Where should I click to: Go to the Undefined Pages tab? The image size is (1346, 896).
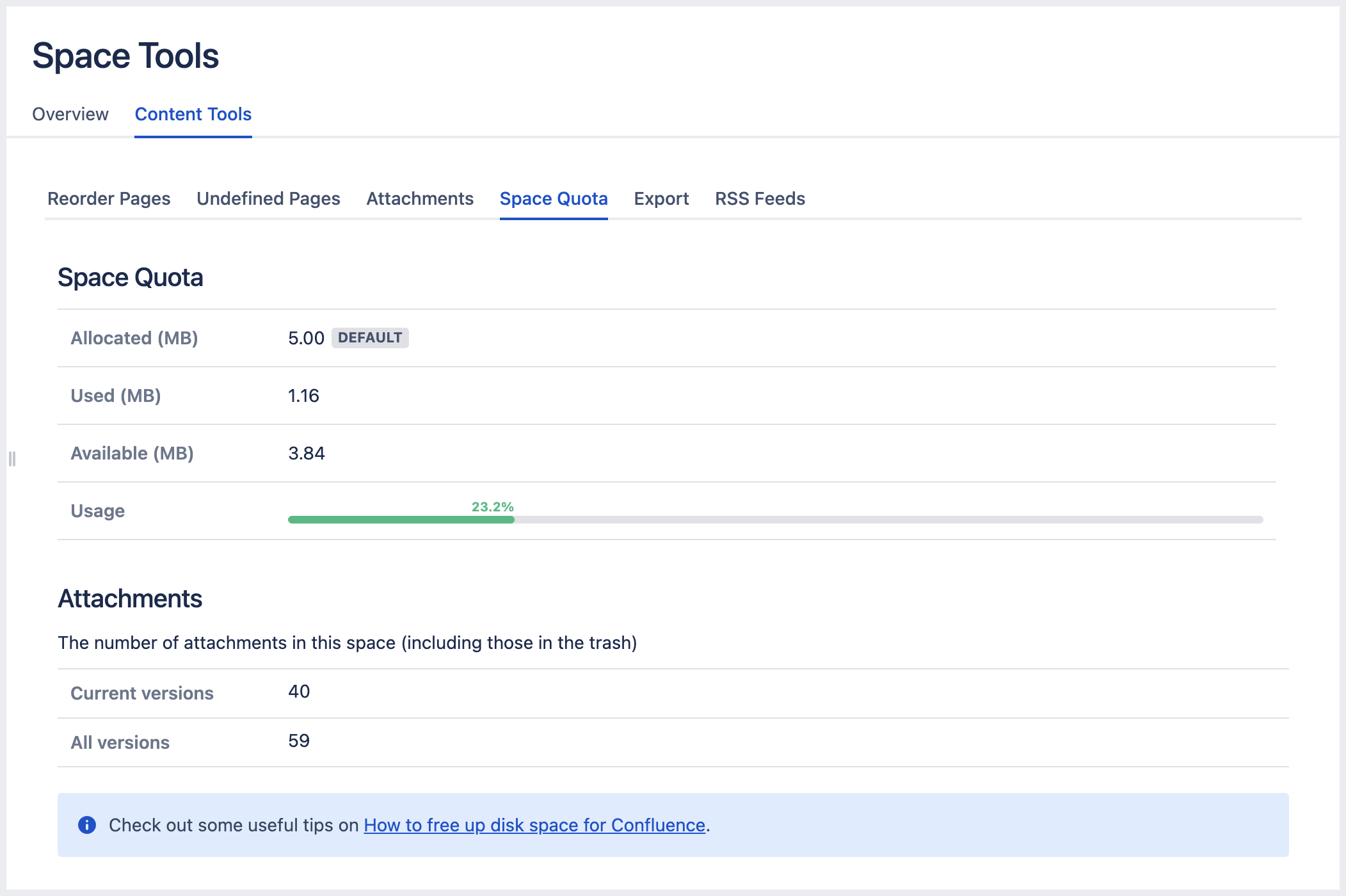coord(268,199)
